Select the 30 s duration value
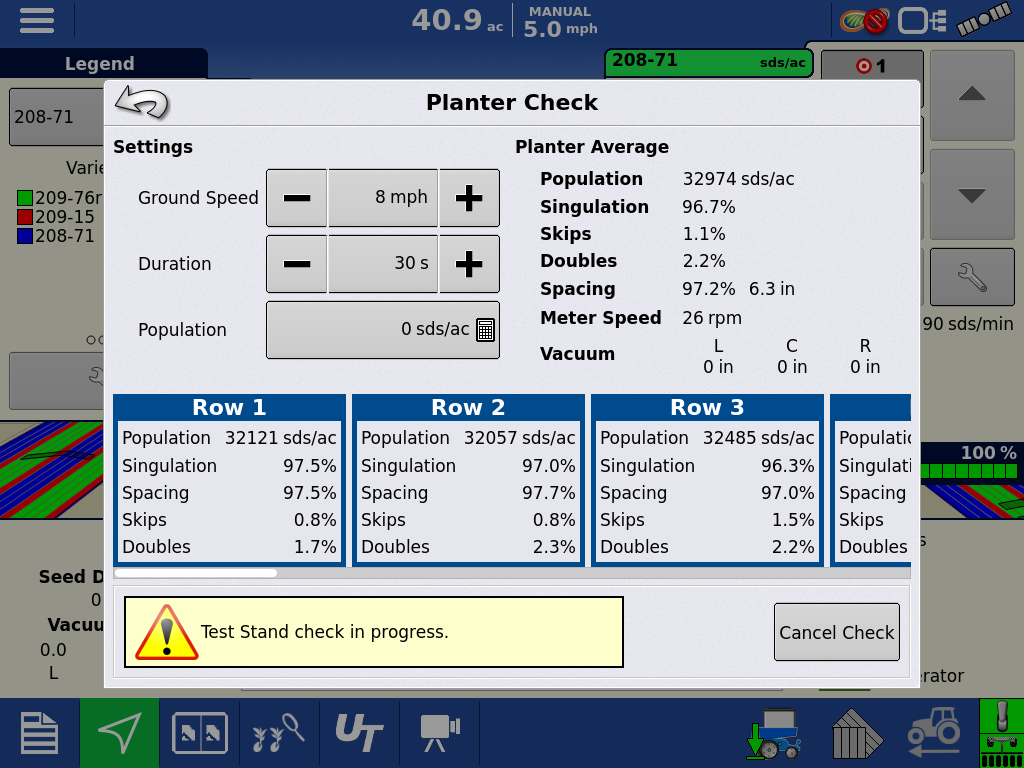This screenshot has height=768, width=1024. (x=383, y=264)
